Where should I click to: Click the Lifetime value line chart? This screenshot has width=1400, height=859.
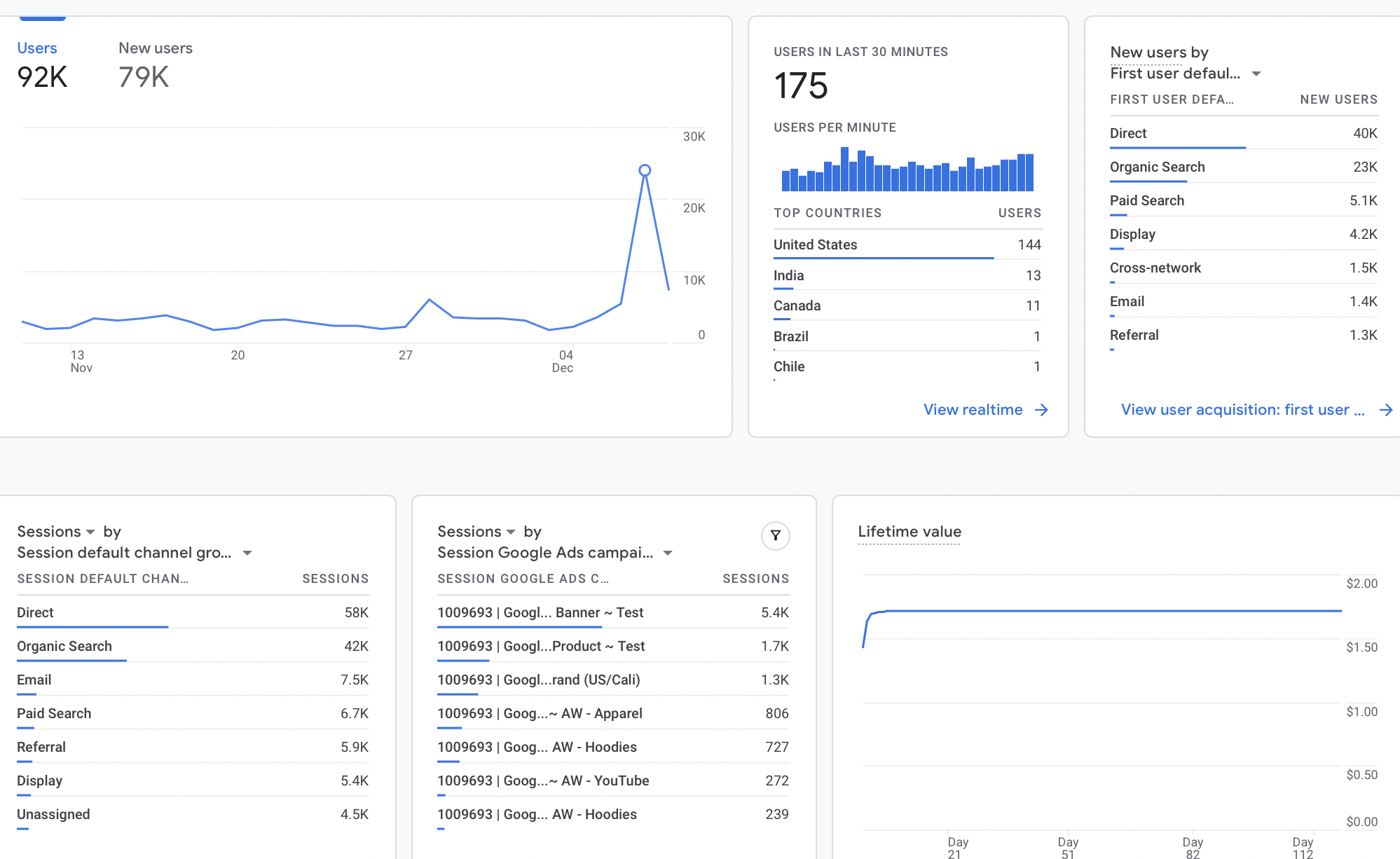(1102, 611)
